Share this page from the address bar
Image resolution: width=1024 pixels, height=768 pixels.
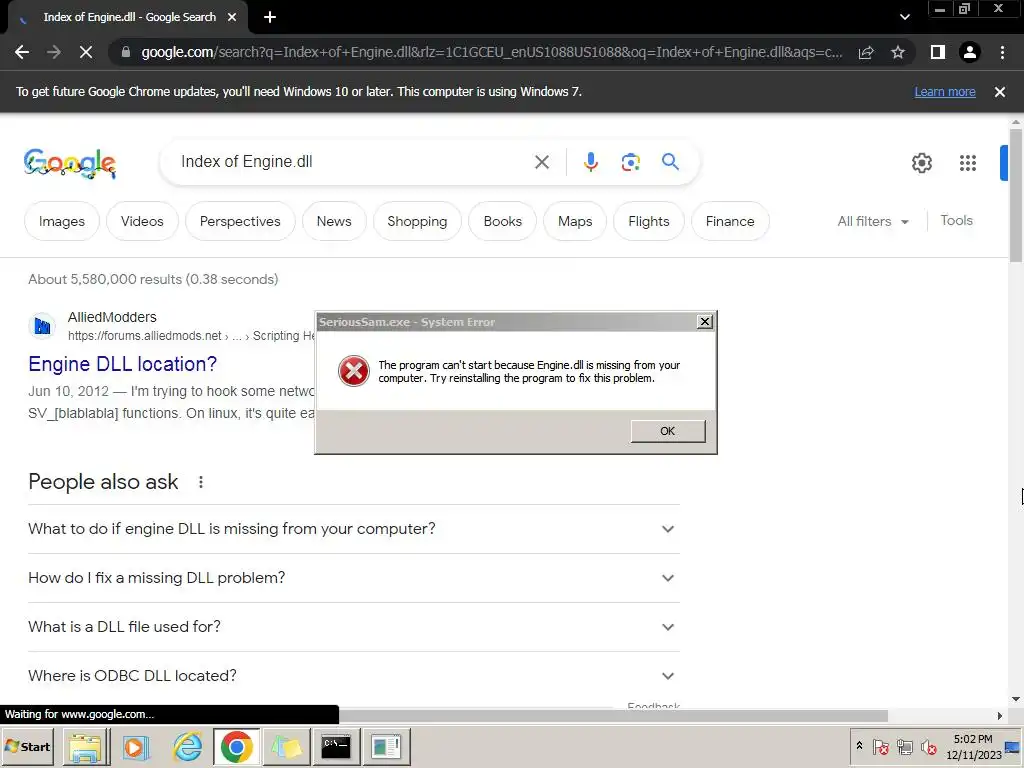click(866, 52)
